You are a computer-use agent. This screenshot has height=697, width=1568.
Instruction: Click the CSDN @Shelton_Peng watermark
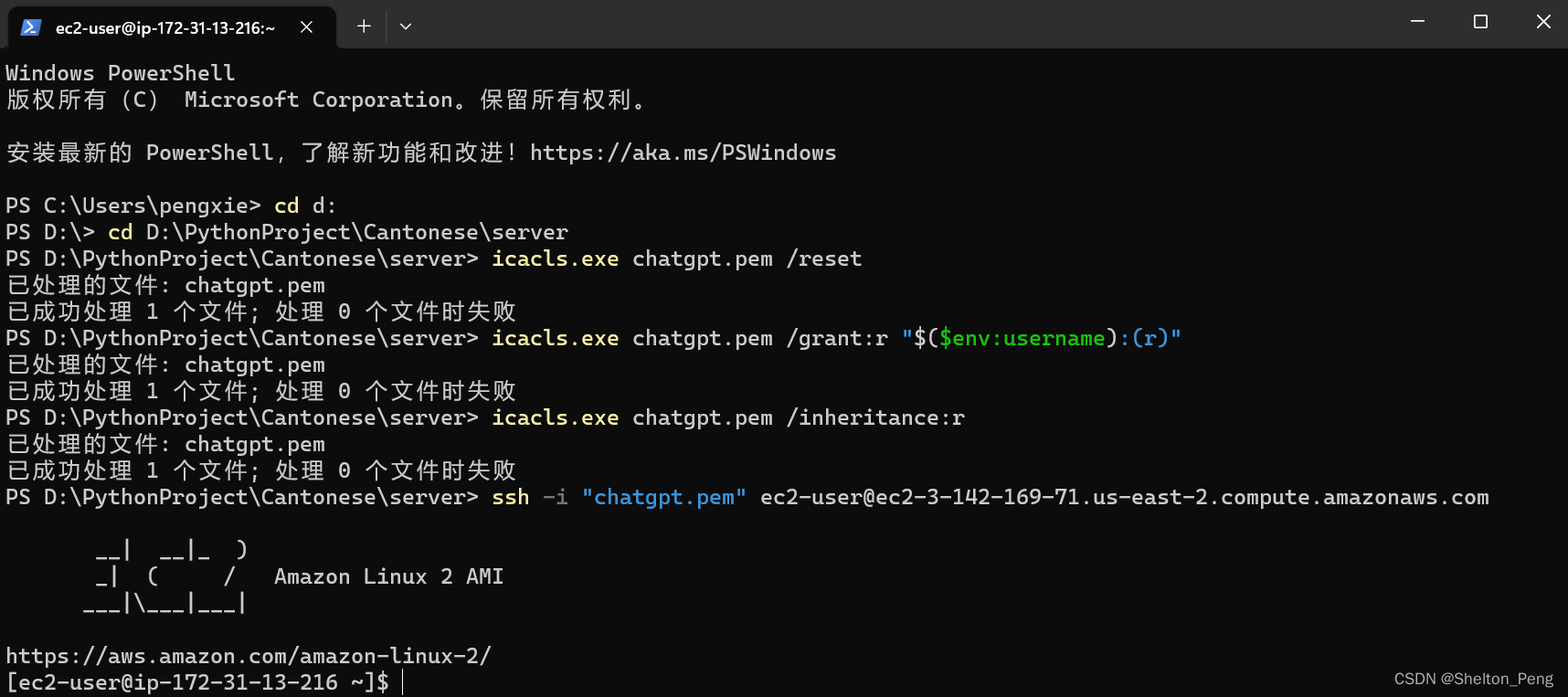point(1473,679)
